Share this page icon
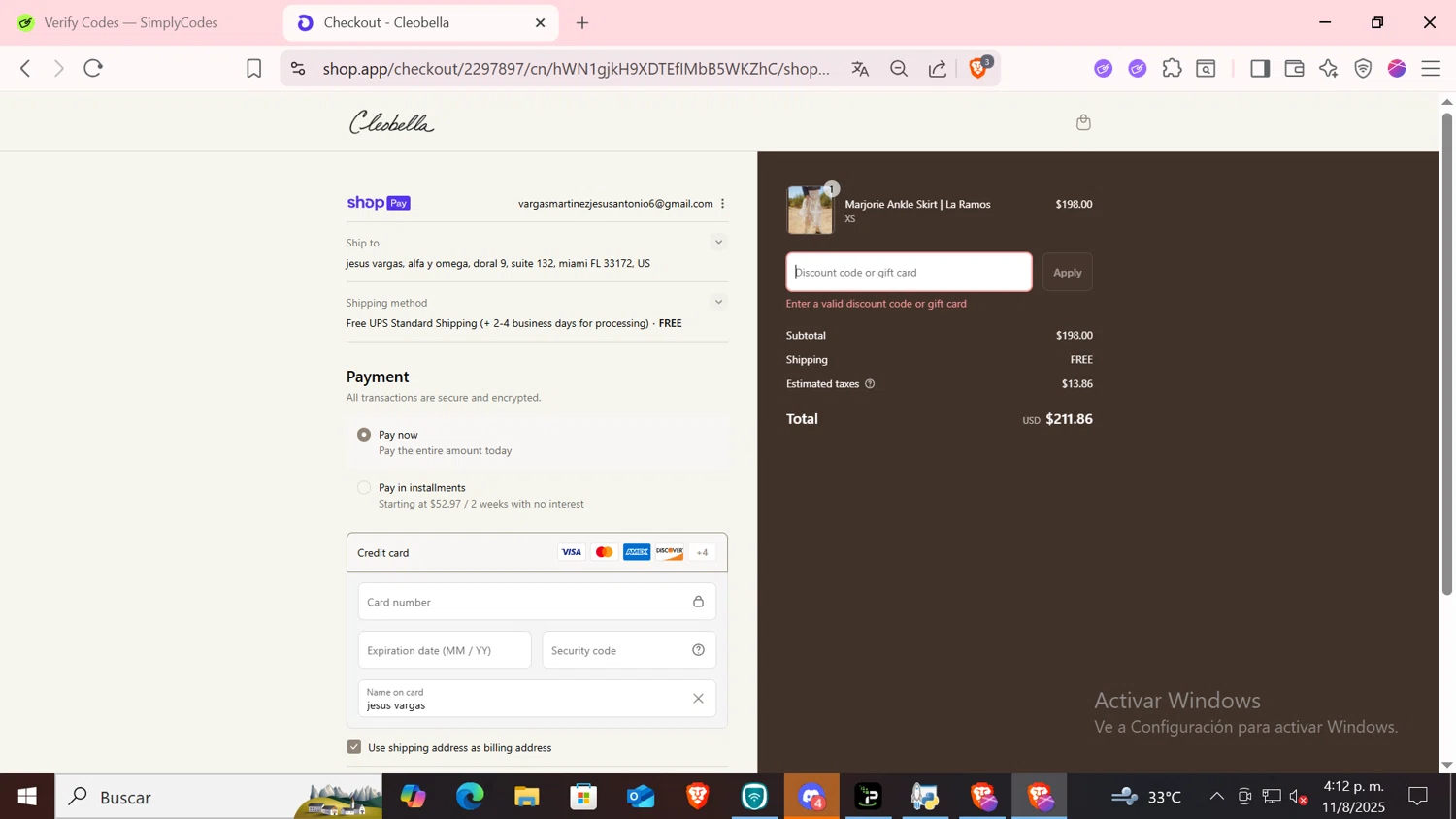This screenshot has height=819, width=1456. [938, 68]
